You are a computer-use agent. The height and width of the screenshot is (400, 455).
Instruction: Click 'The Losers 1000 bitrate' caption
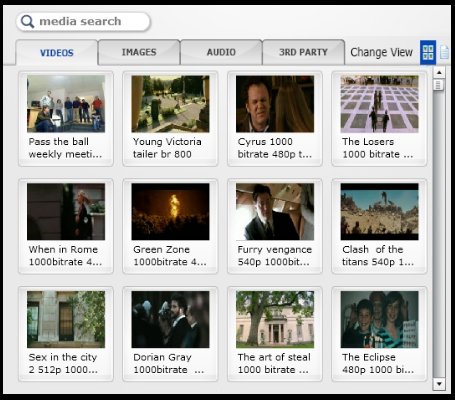click(x=377, y=148)
